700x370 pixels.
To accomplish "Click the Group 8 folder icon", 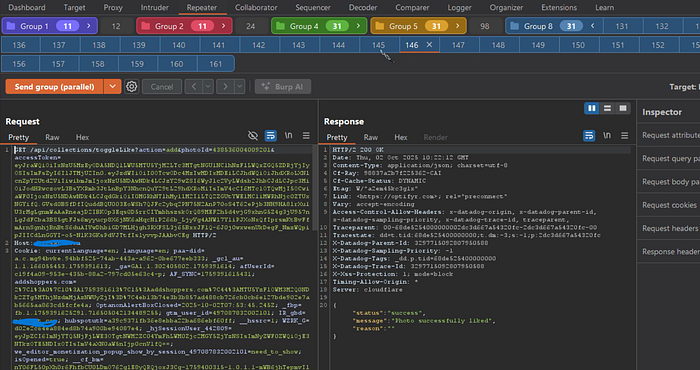I will pos(514,26).
